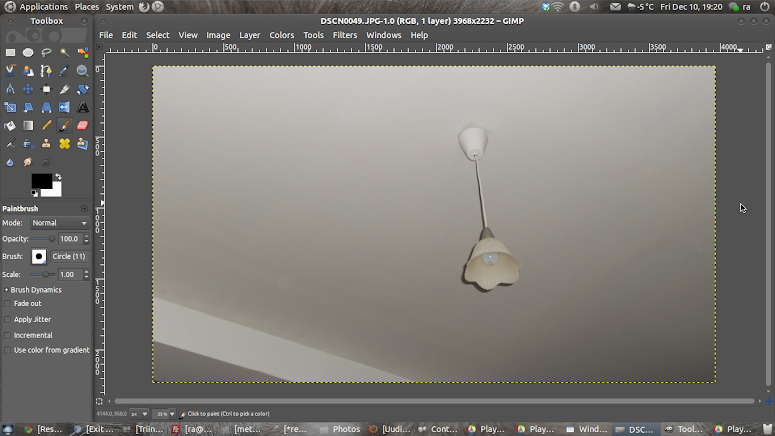Open Photos window from the taskbar
Screen dimensions: 775x436
point(340,429)
